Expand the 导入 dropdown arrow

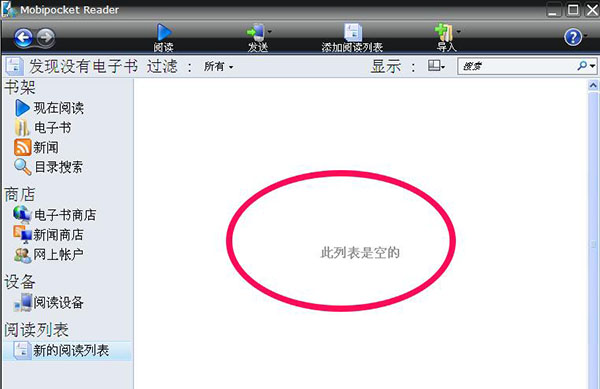coord(458,32)
